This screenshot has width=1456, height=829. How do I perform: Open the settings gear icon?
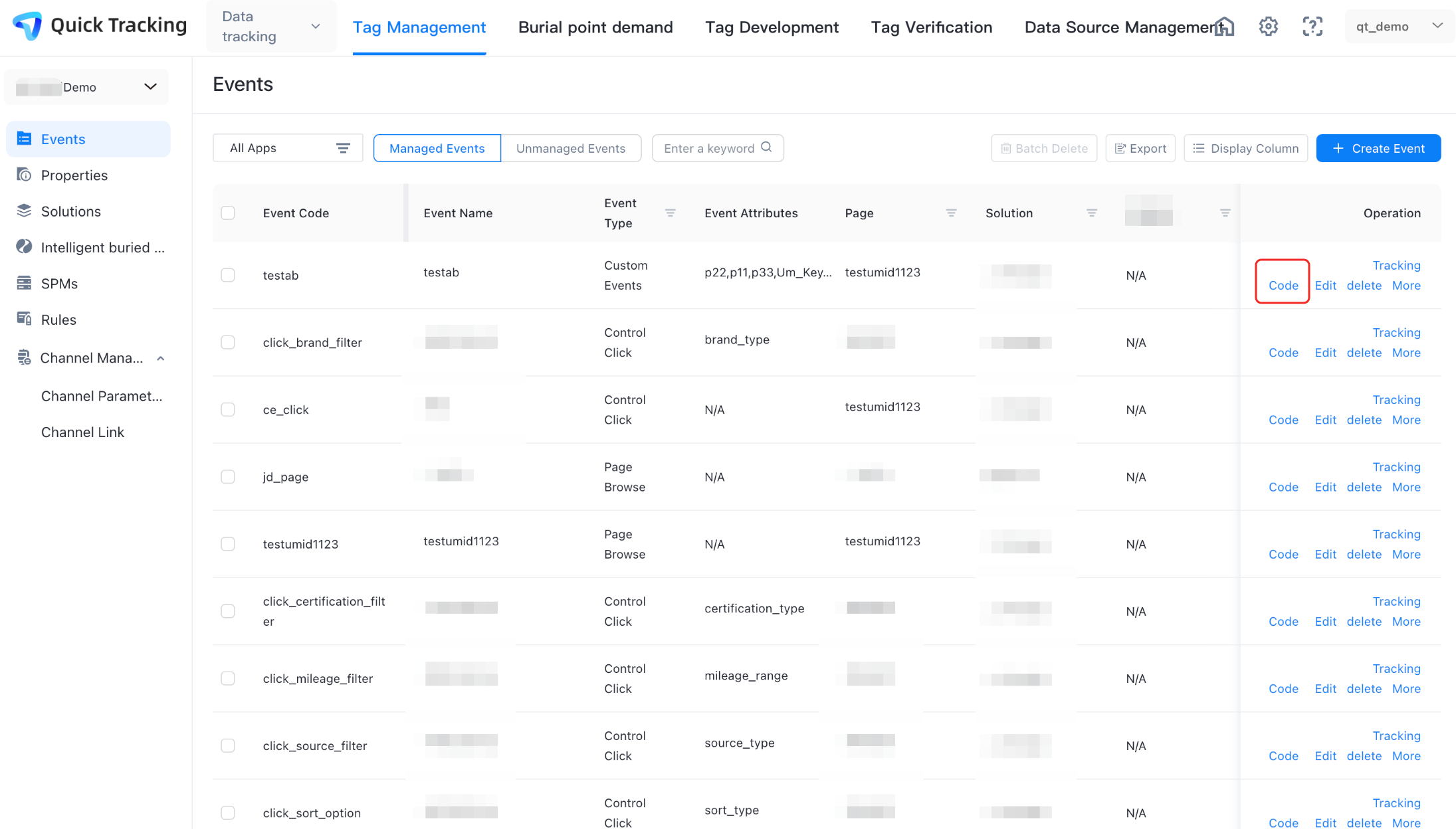click(1268, 27)
